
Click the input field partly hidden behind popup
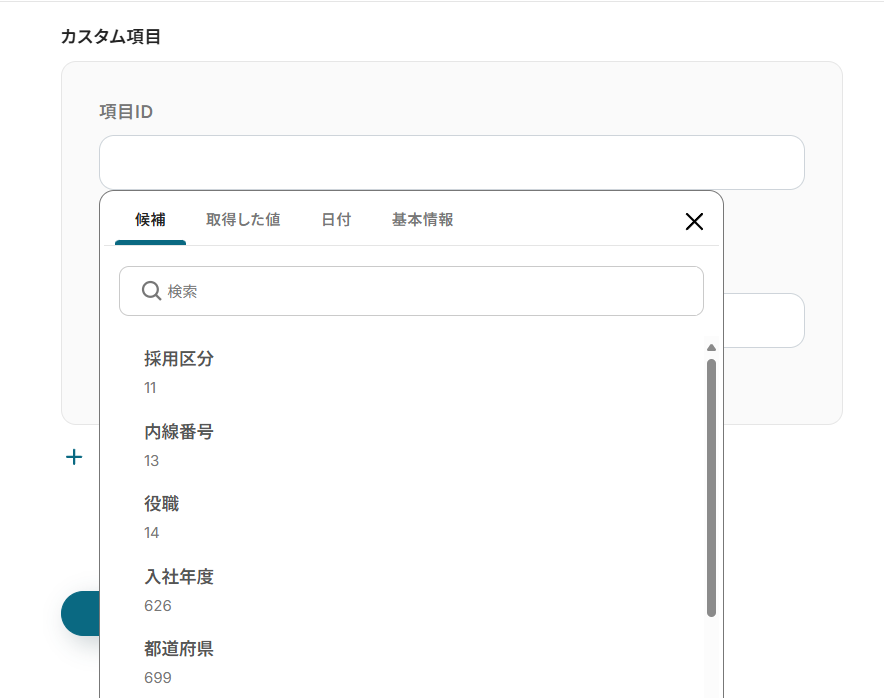pos(764,320)
